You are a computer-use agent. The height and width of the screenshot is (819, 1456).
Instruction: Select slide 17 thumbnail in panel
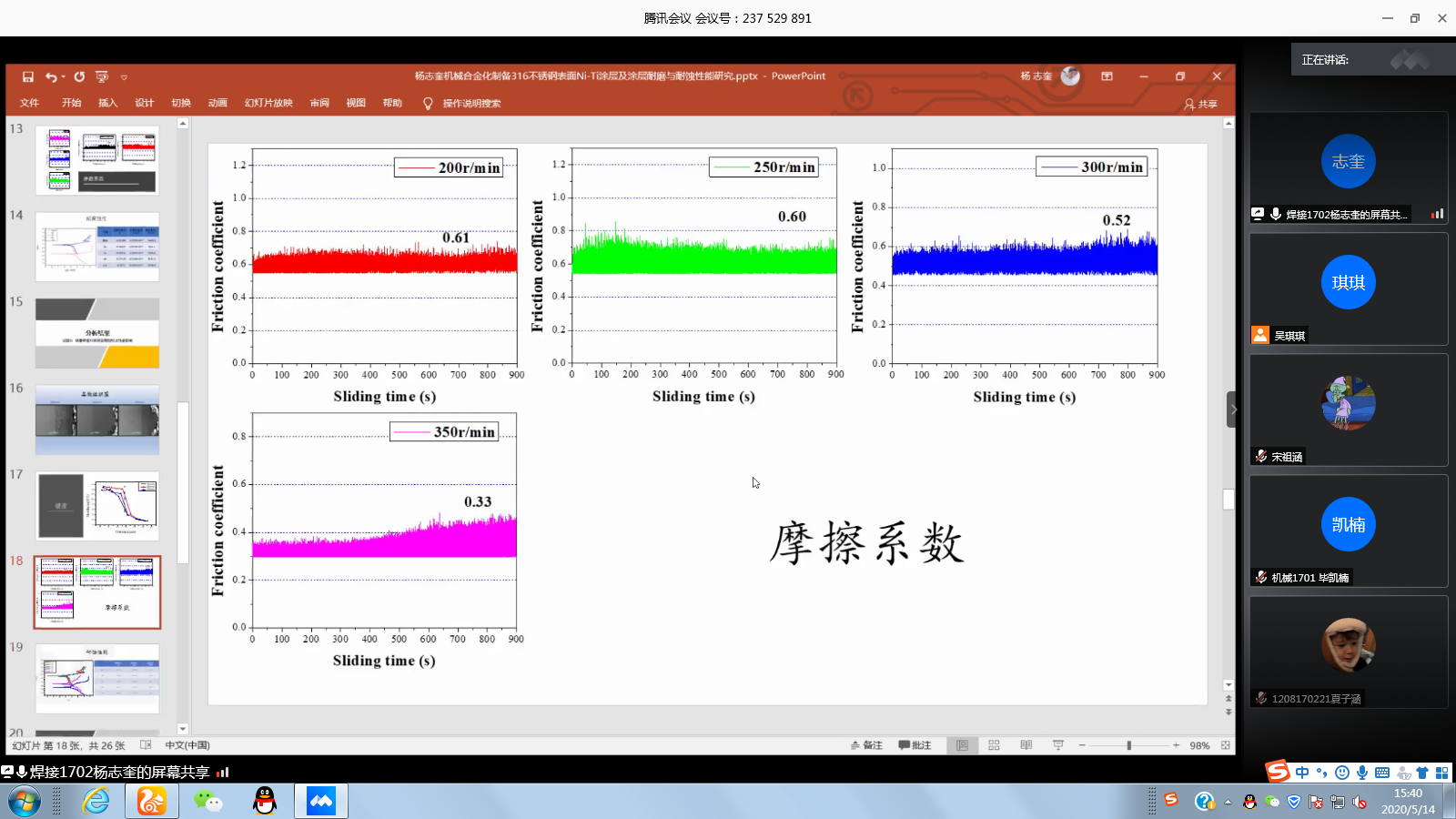(97, 505)
